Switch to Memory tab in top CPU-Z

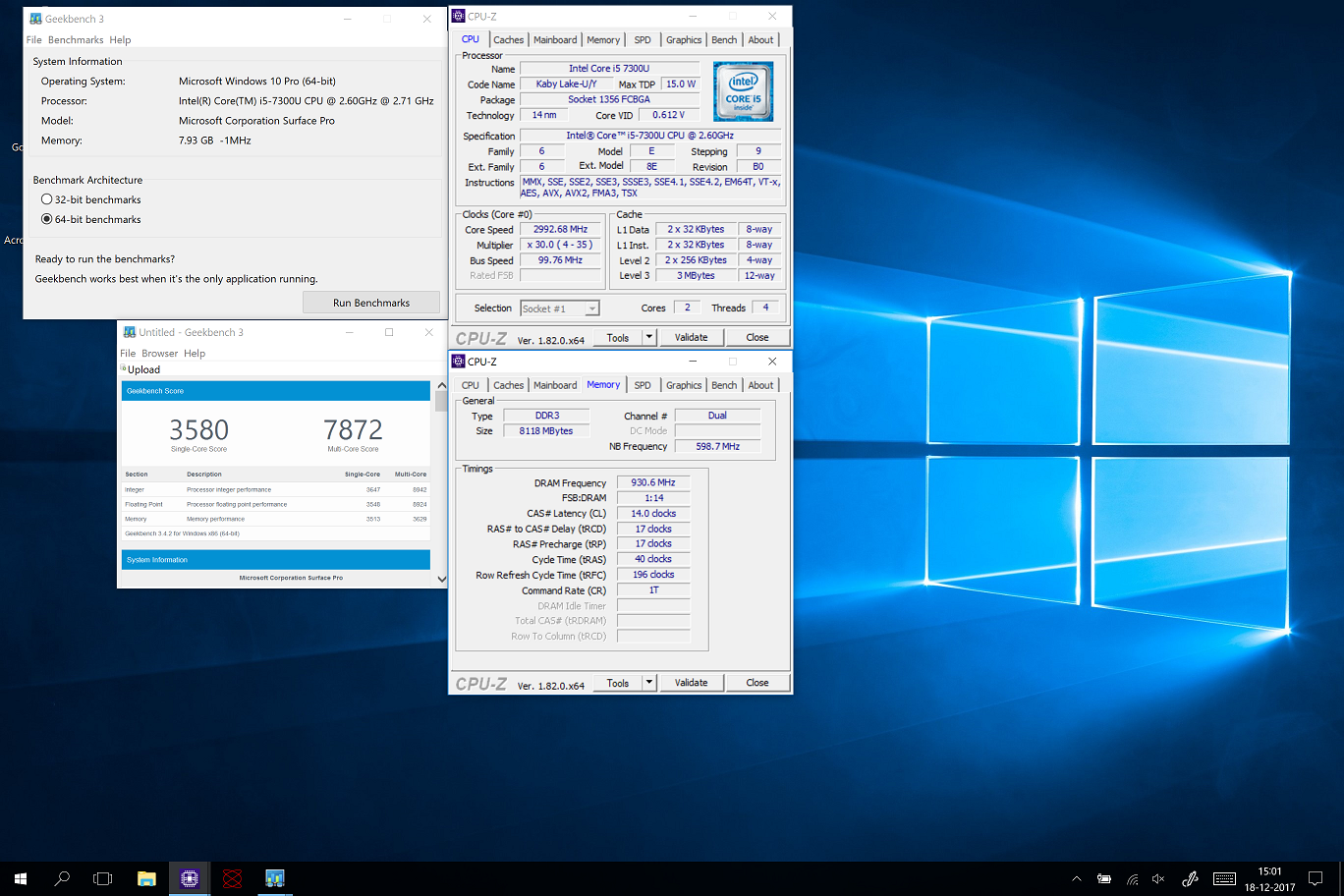point(603,40)
